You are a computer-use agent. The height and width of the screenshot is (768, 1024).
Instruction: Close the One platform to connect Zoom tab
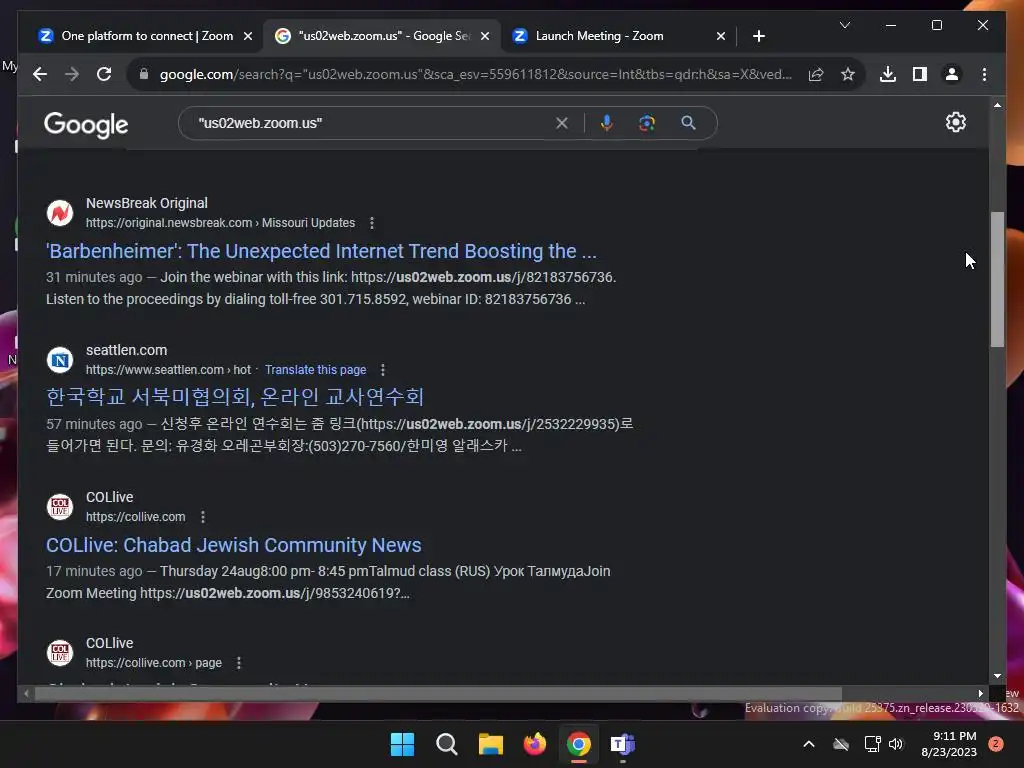(x=248, y=37)
